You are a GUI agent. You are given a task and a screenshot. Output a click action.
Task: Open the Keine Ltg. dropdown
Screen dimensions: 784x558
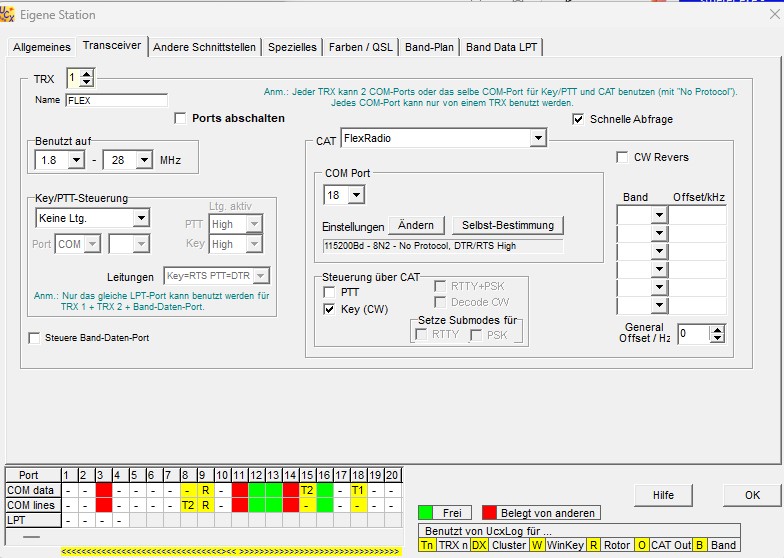coord(141,218)
